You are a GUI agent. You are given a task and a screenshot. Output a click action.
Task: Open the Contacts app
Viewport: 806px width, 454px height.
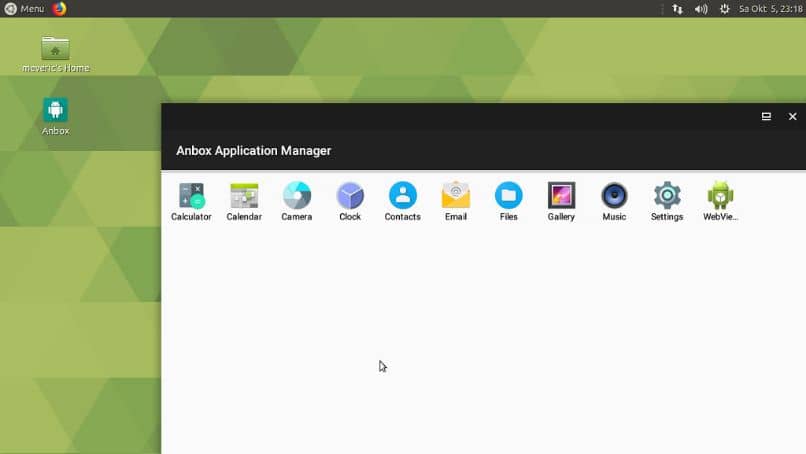coord(402,202)
